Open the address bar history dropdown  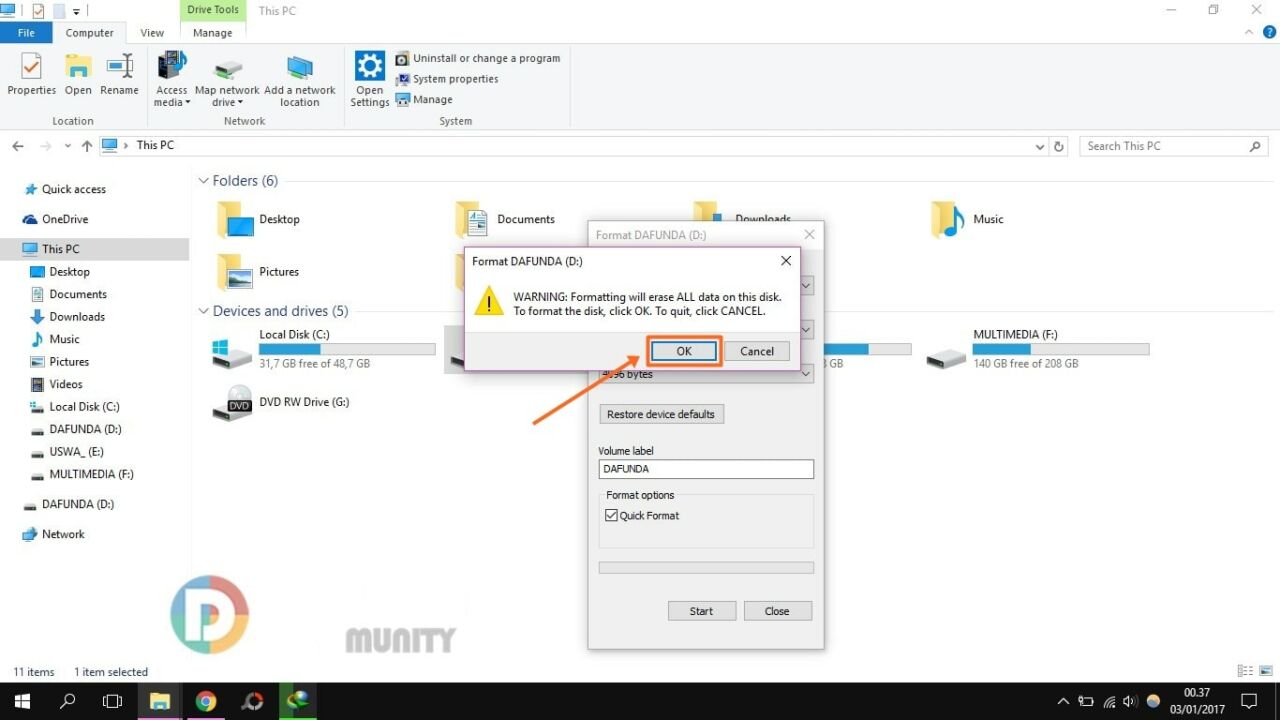[x=1040, y=146]
